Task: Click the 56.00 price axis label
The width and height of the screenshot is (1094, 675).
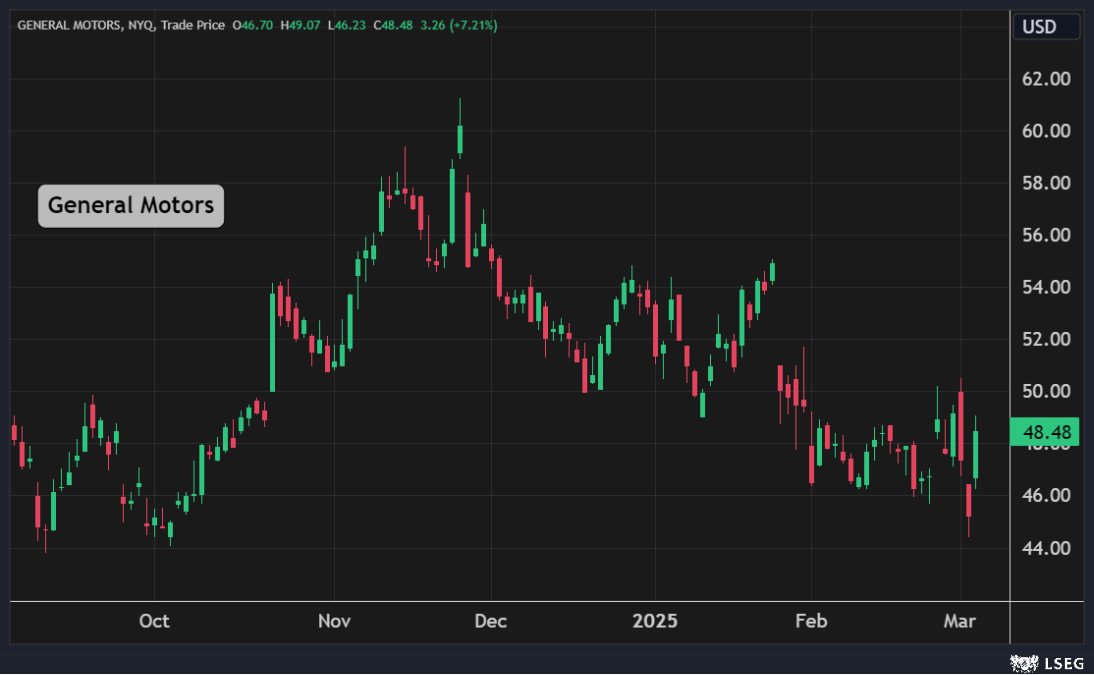Action: click(1045, 235)
